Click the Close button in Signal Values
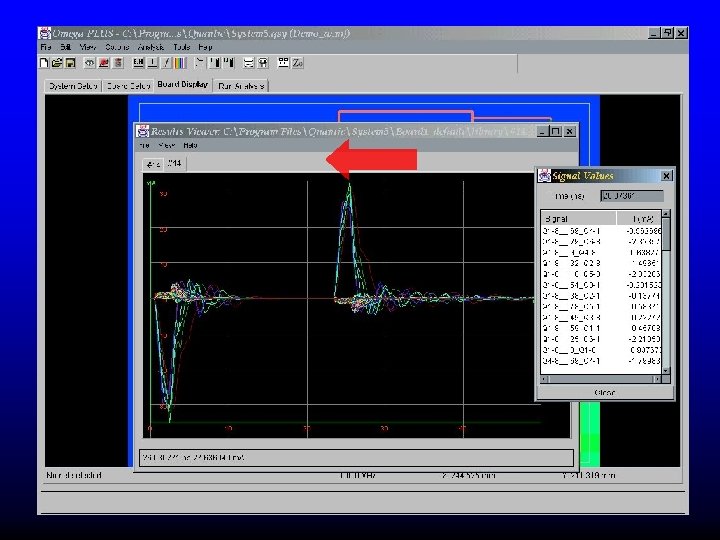Image resolution: width=720 pixels, height=540 pixels. click(605, 392)
